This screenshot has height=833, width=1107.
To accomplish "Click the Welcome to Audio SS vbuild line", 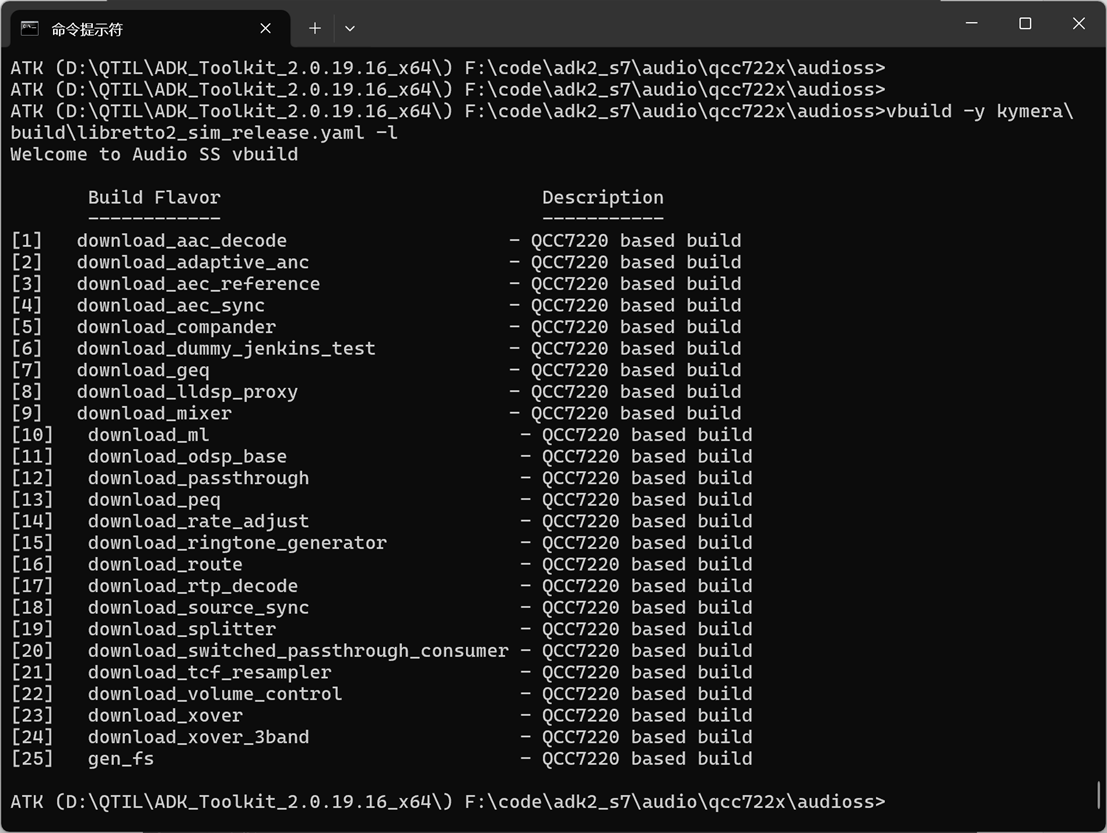I will pos(154,155).
